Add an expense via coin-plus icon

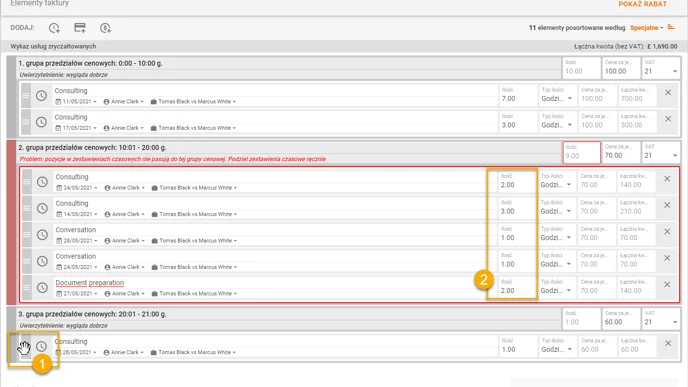click(x=105, y=28)
